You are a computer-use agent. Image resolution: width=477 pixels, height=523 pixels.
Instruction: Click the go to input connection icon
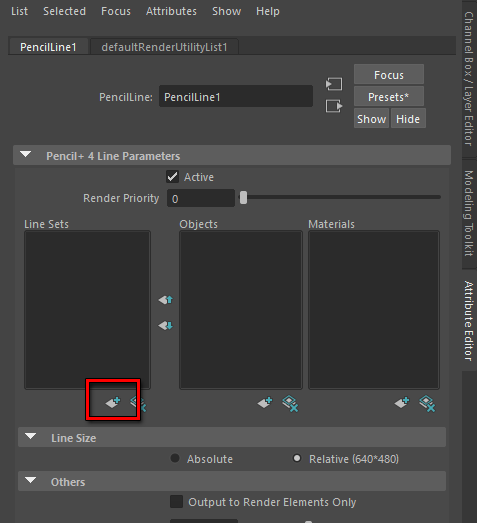[x=334, y=84]
